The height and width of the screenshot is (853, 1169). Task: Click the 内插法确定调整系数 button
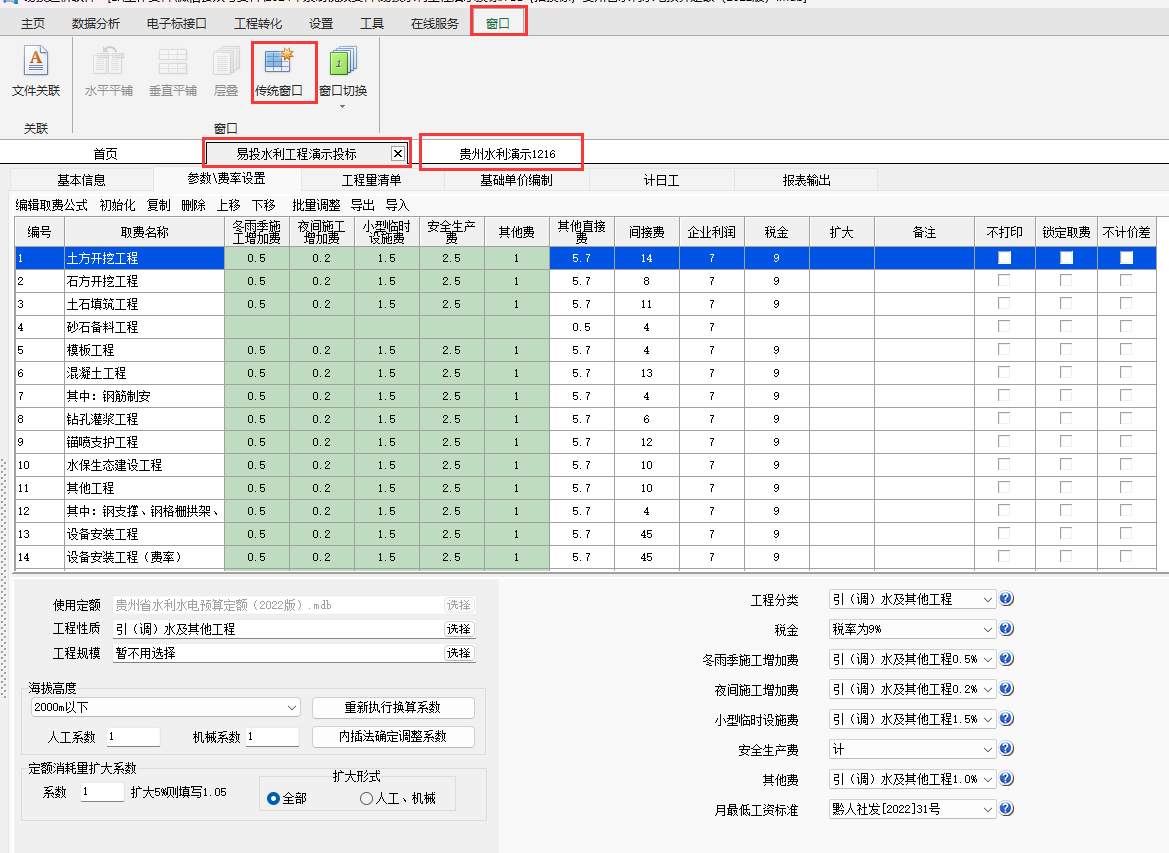click(x=393, y=736)
